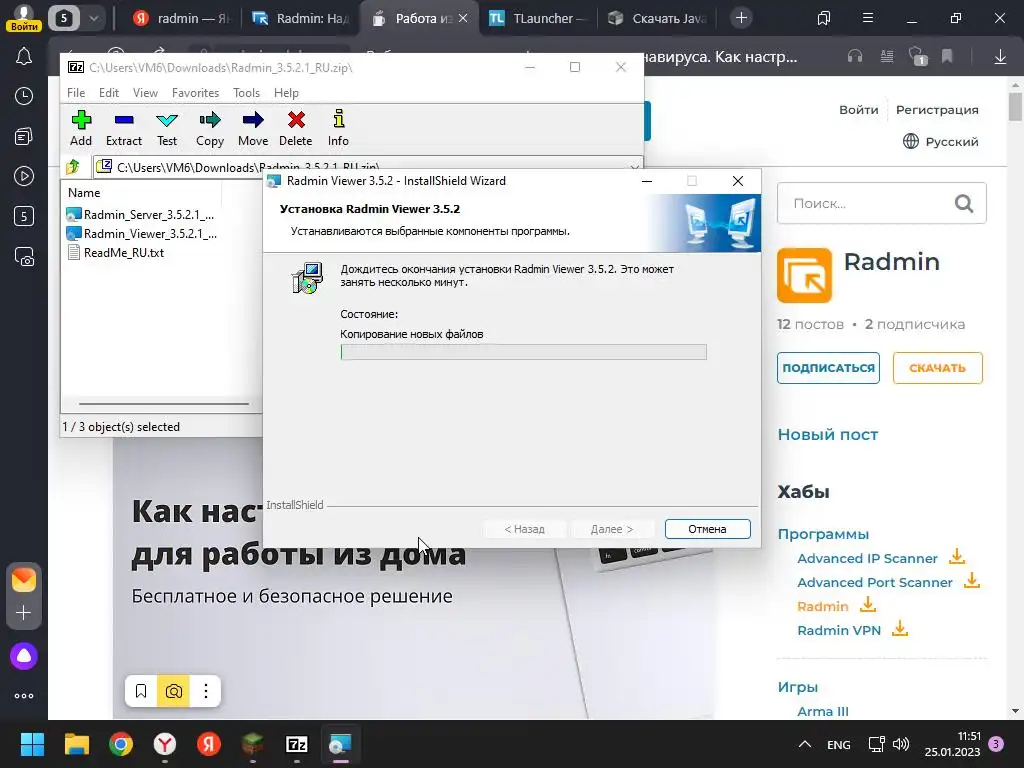The image size is (1024, 768).
Task: Click the ПОДПИСАТЬСЯ button
Action: (x=828, y=368)
